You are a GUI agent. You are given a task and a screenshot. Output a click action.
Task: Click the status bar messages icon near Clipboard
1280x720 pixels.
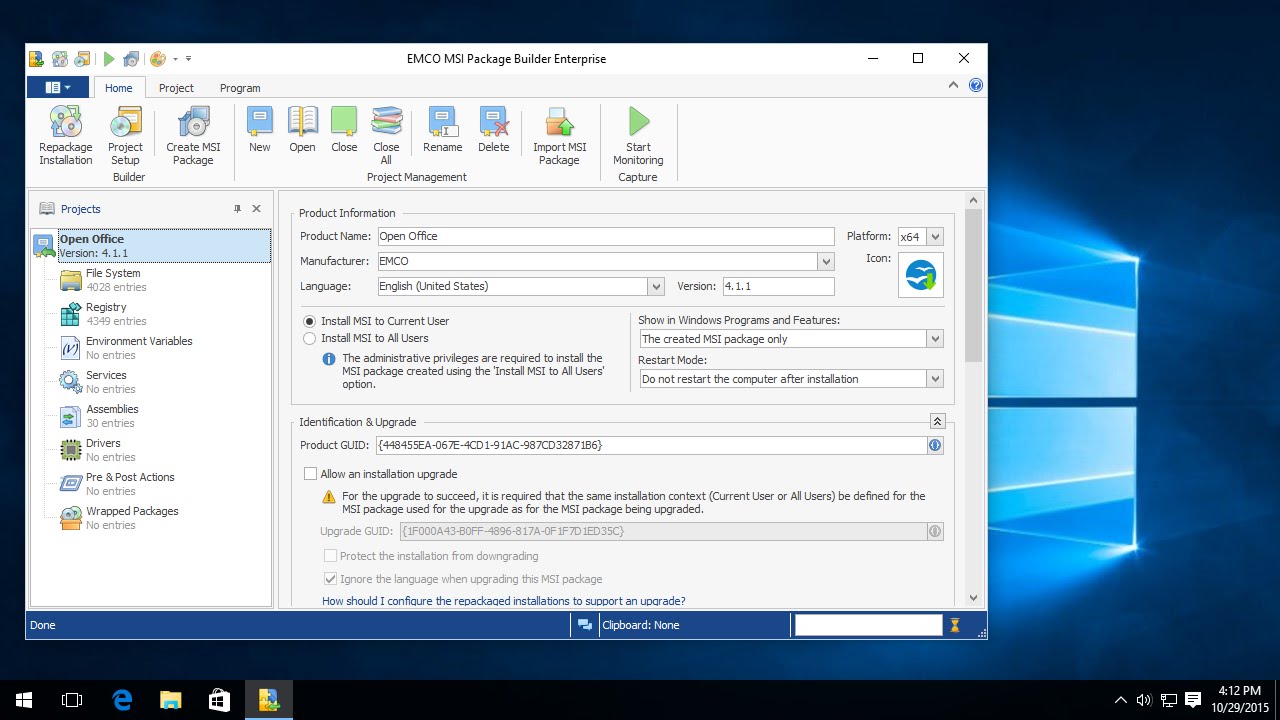click(585, 625)
